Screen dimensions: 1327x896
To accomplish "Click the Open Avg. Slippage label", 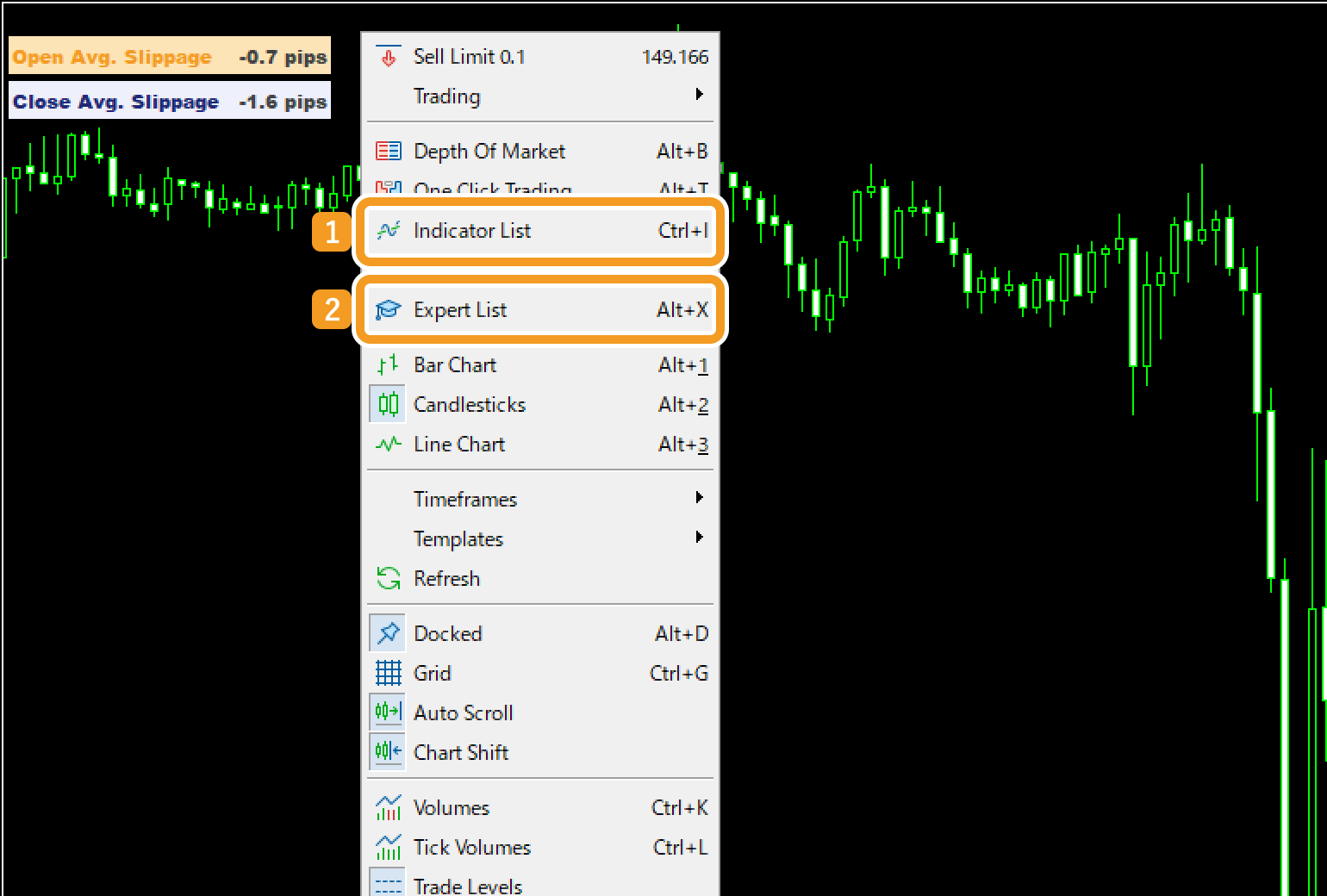I will [x=112, y=58].
